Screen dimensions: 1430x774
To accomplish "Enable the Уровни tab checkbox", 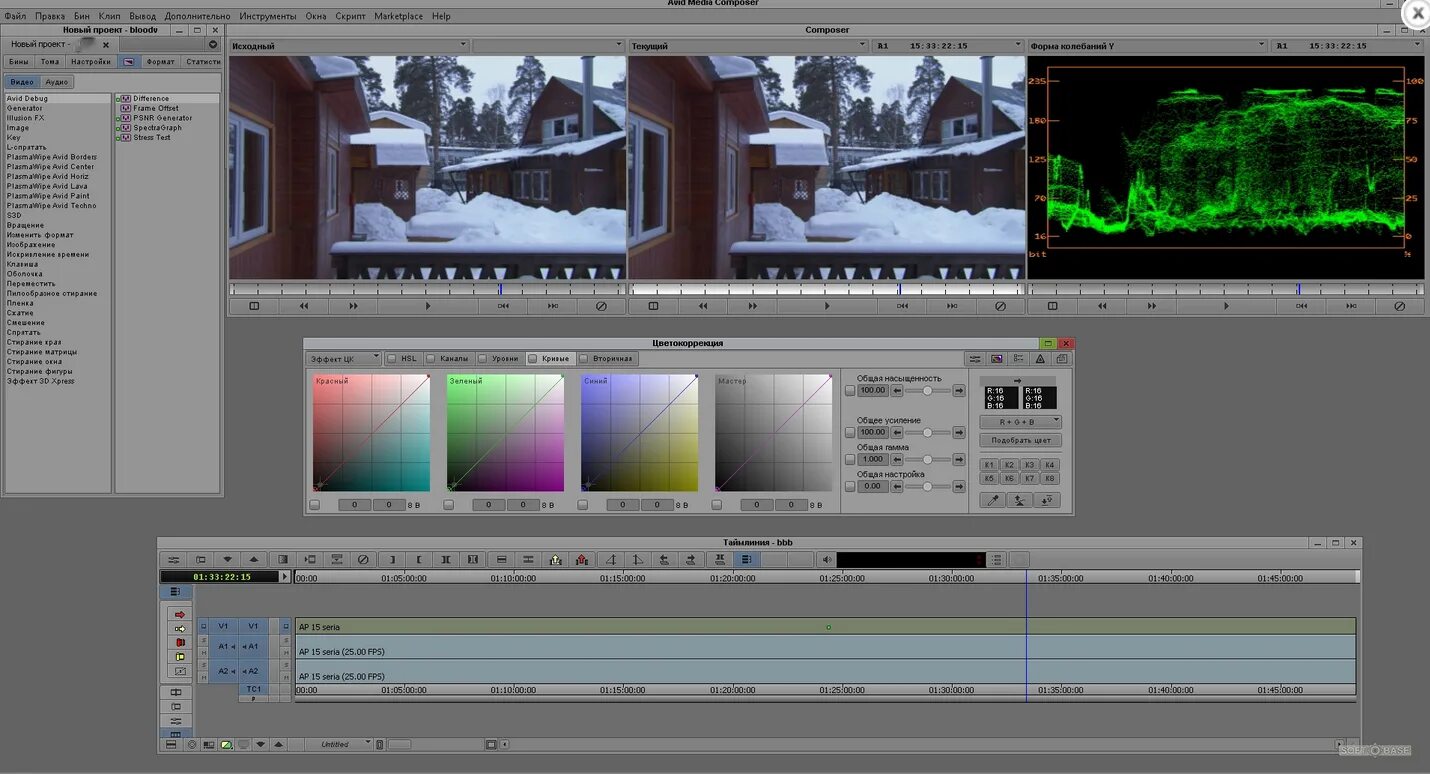I will [482, 358].
